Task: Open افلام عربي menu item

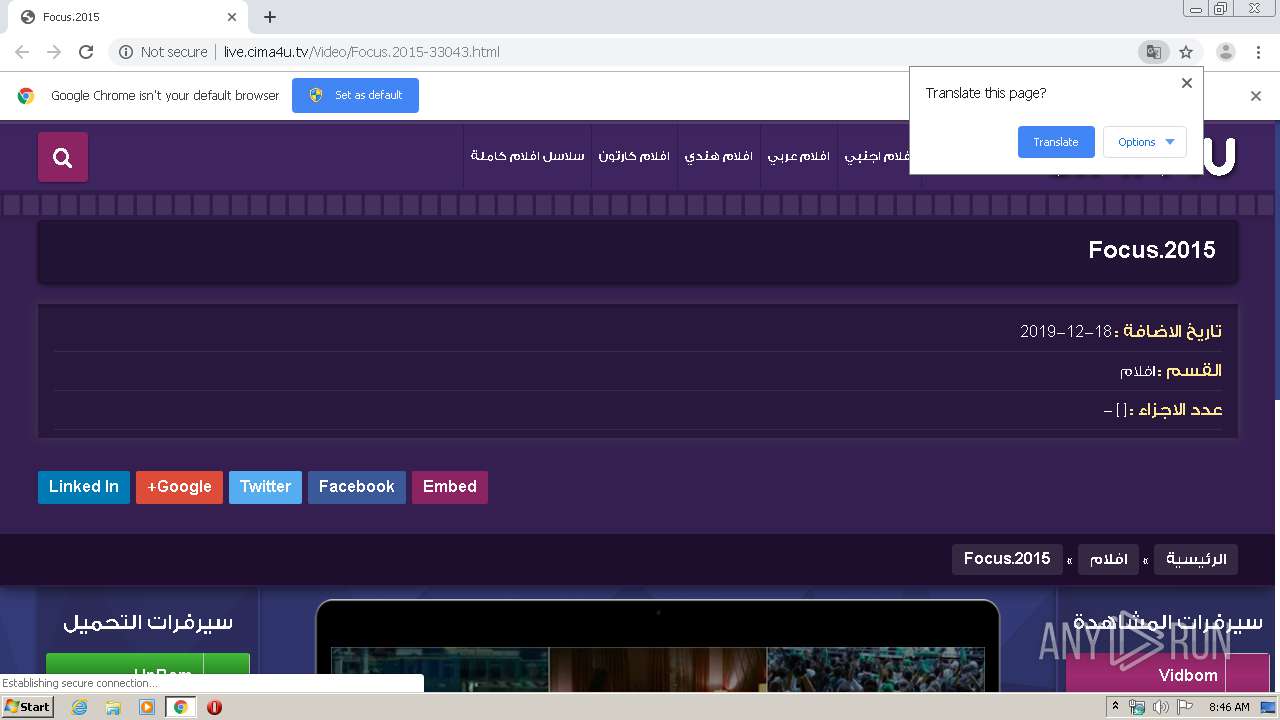Action: (x=799, y=157)
